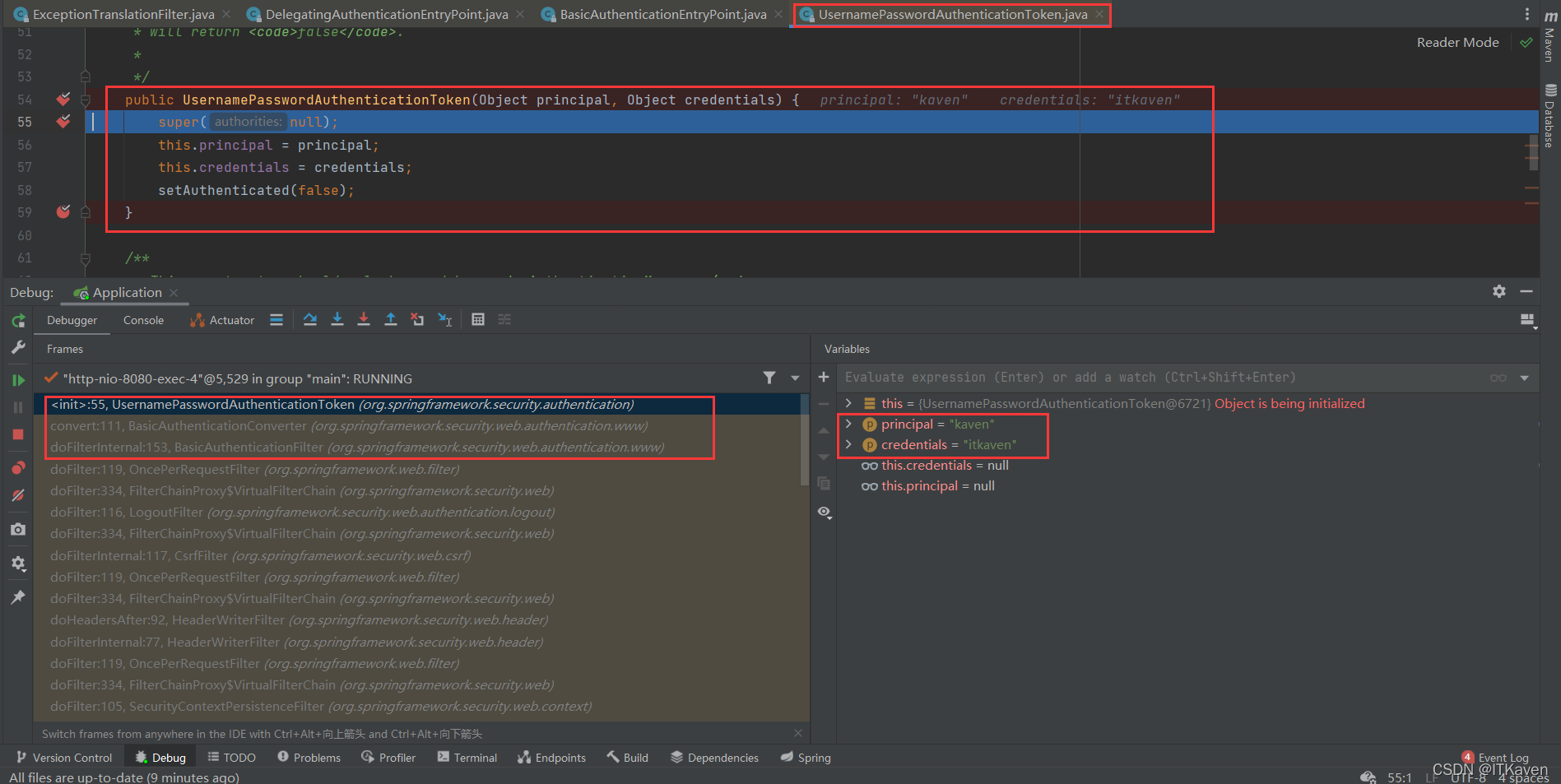Click the Reader Mode button
Viewport: 1561px width, 784px height.
pos(1457,42)
